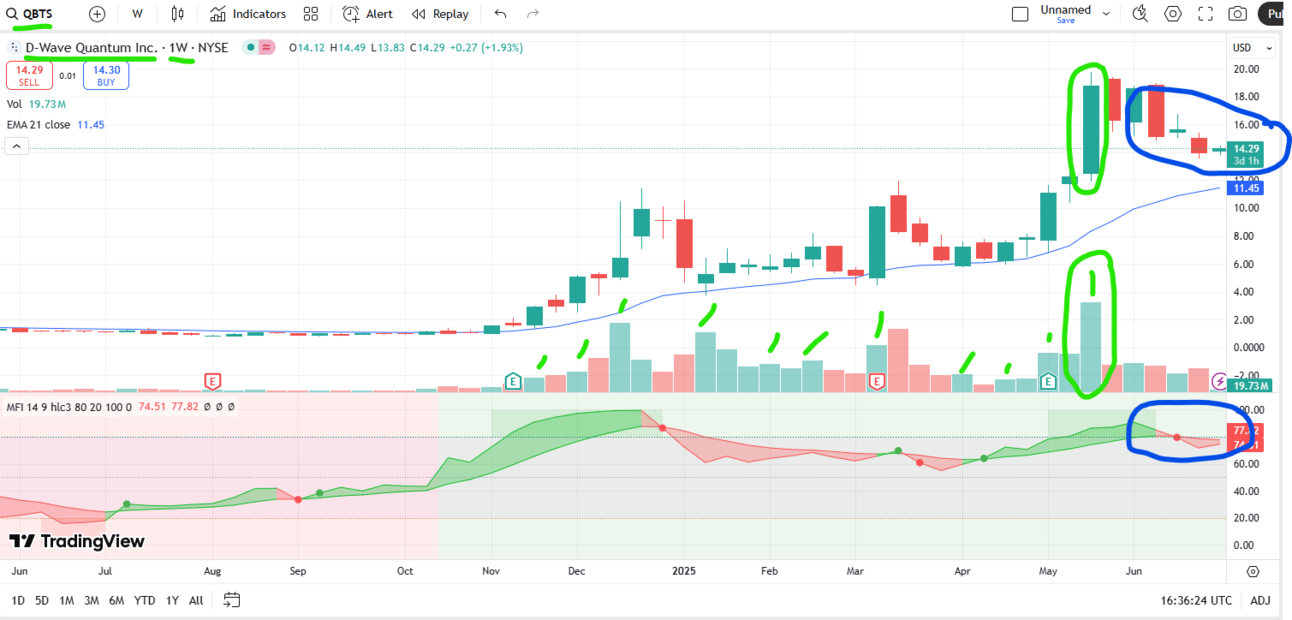Select the 1Y date range
Screen dimensions: 1292x620
coord(172,600)
